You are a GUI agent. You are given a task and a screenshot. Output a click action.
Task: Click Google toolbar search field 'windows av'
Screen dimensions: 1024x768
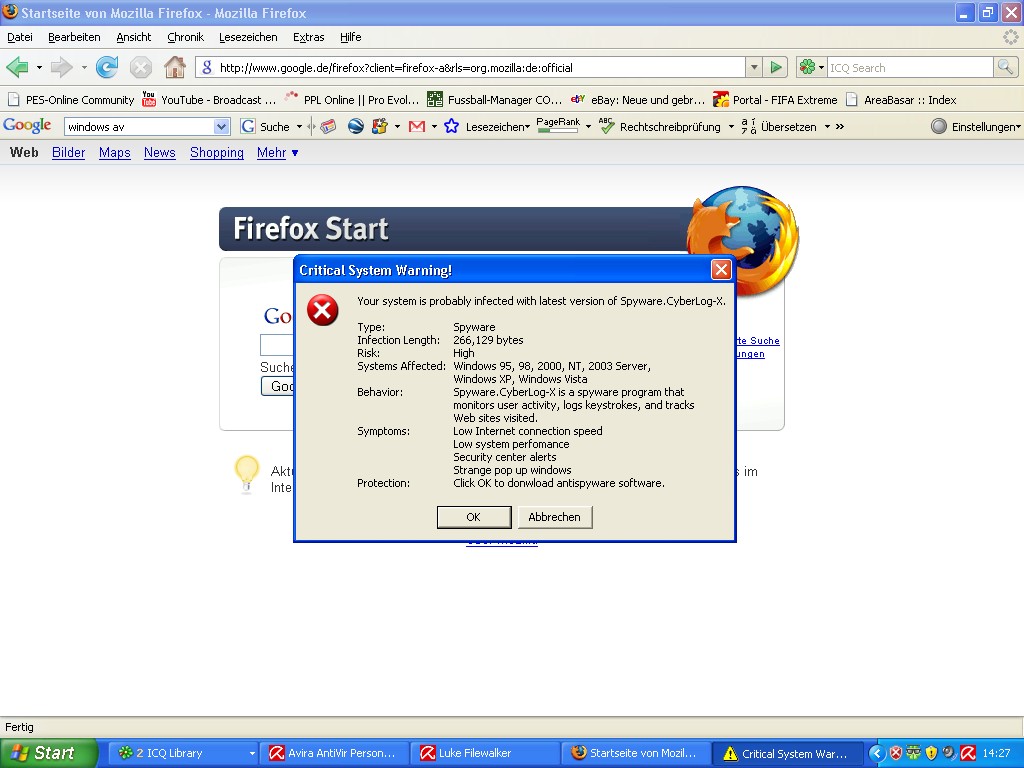click(x=140, y=127)
